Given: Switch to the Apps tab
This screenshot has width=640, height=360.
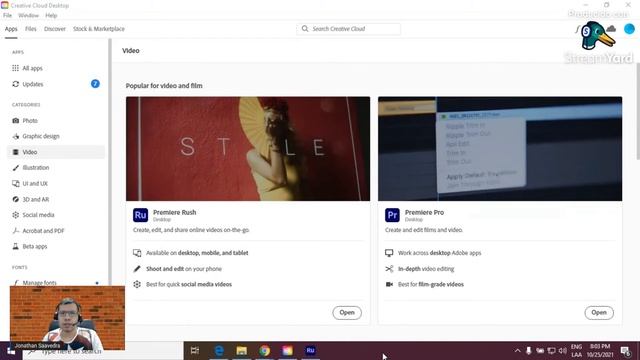Looking at the screenshot, I should [11, 29].
